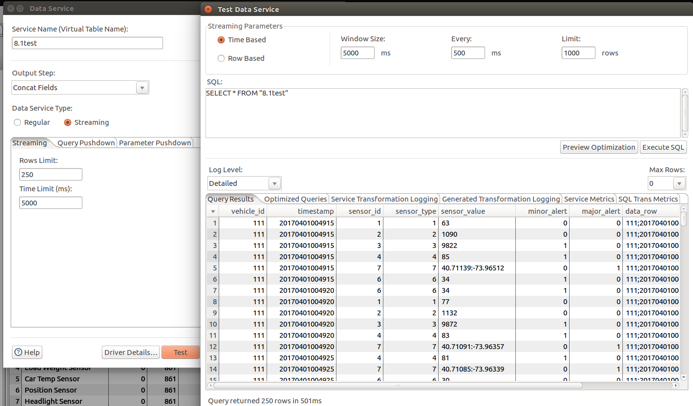Open the Parameter Pushdown tab
This screenshot has width=693, height=406.
[154, 143]
